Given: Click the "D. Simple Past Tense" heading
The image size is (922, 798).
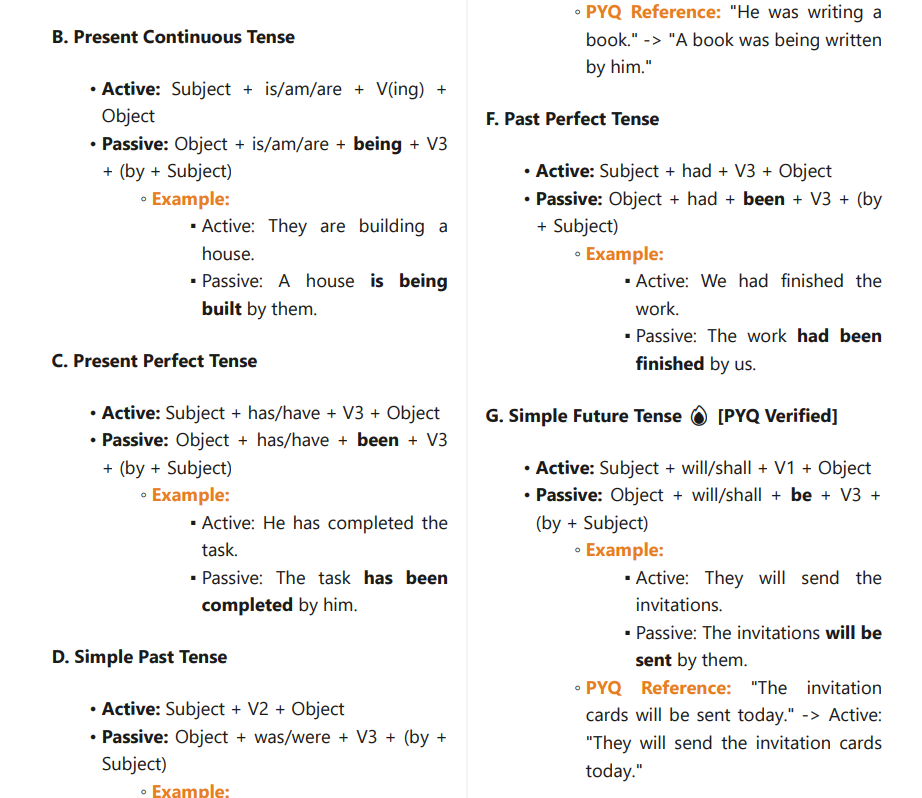Looking at the screenshot, I should click(x=139, y=657).
